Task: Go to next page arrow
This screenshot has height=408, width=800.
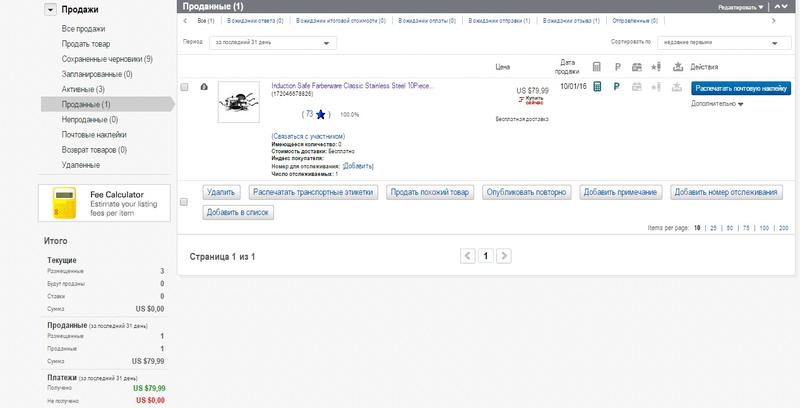Action: pyautogui.click(x=504, y=256)
